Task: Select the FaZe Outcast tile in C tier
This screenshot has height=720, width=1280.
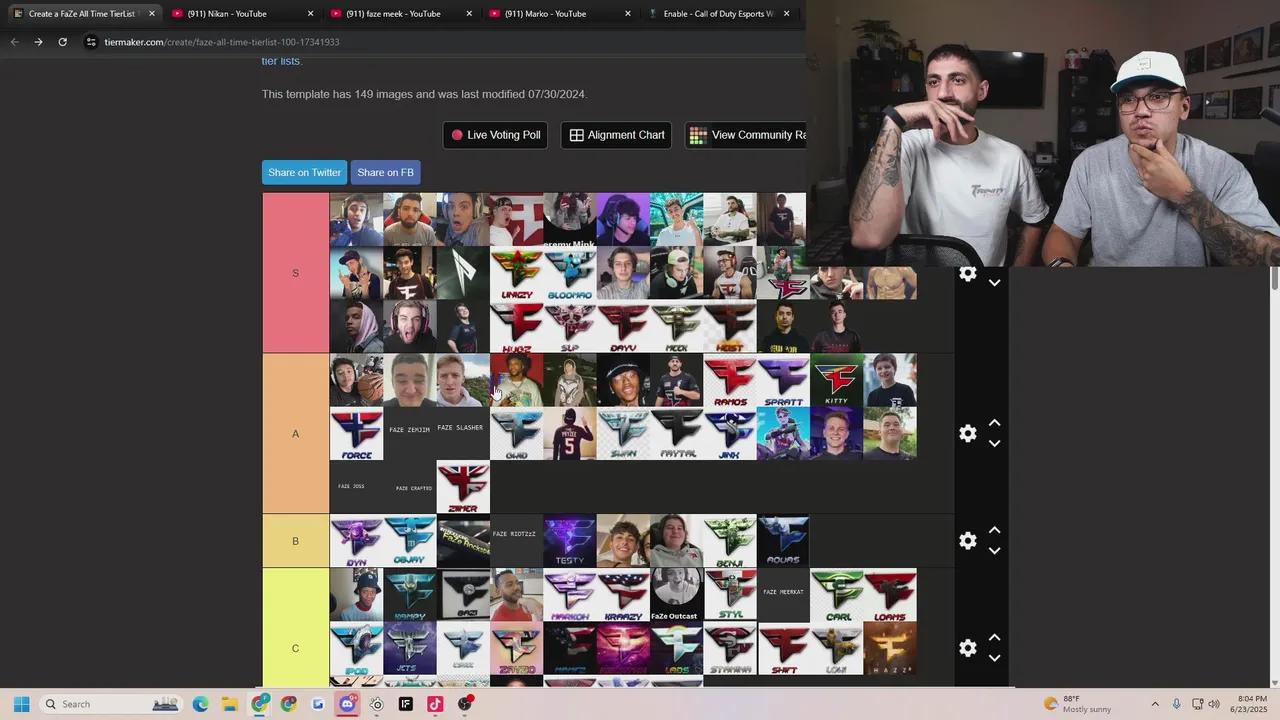Action: pyautogui.click(x=676, y=595)
